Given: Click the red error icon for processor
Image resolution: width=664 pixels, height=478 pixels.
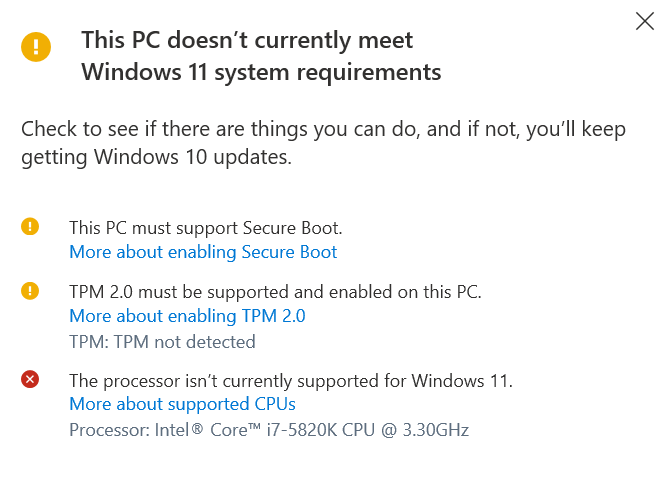Looking at the screenshot, I should (x=30, y=379).
